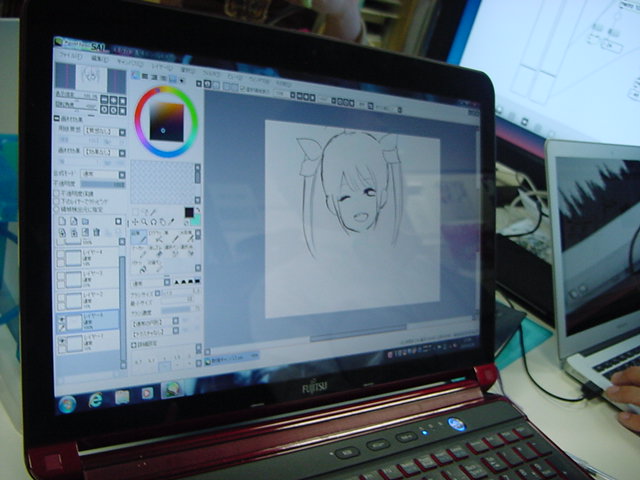Pick the Hand pan tool

[162, 222]
